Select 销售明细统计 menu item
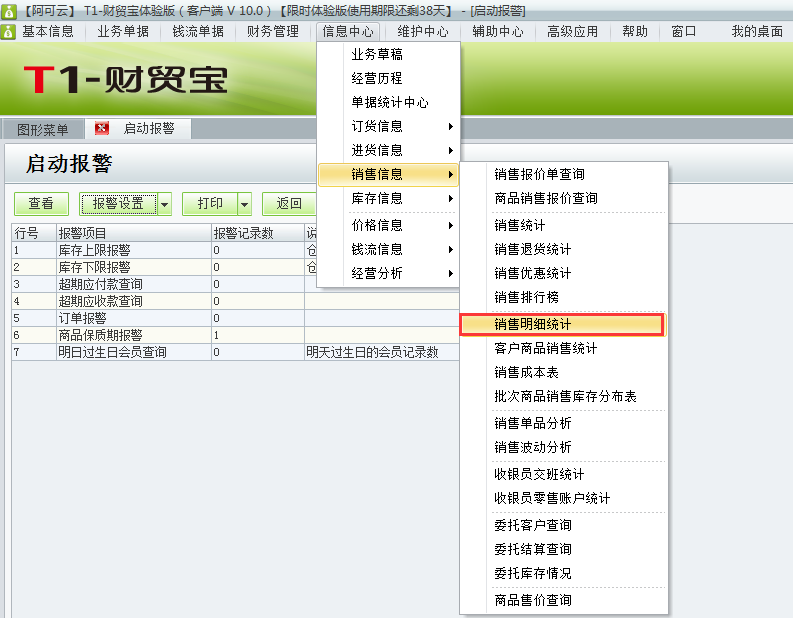This screenshot has height=618, width=793. [563, 324]
